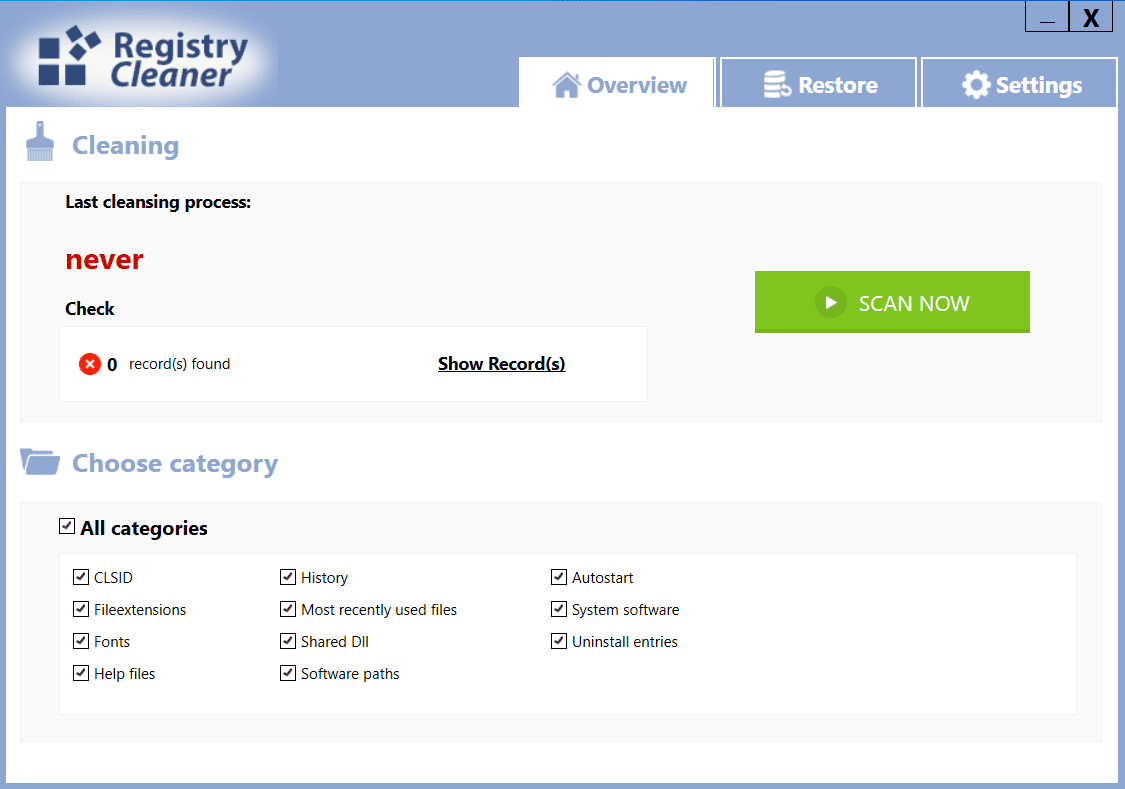The height and width of the screenshot is (789, 1125).
Task: Click the Cleaning brush icon
Action: pyautogui.click(x=39, y=141)
